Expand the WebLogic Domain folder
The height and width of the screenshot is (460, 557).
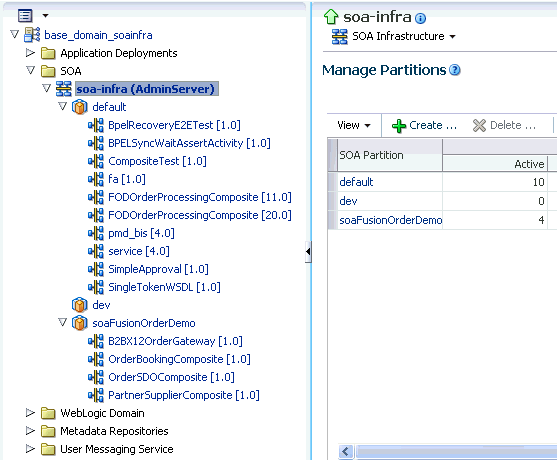click(31, 413)
